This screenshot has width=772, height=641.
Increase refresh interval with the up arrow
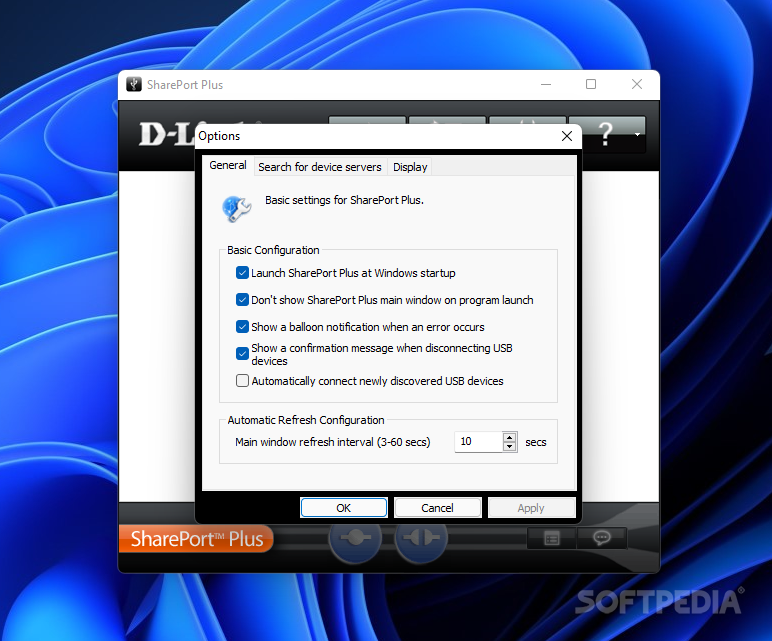pyautogui.click(x=510, y=437)
